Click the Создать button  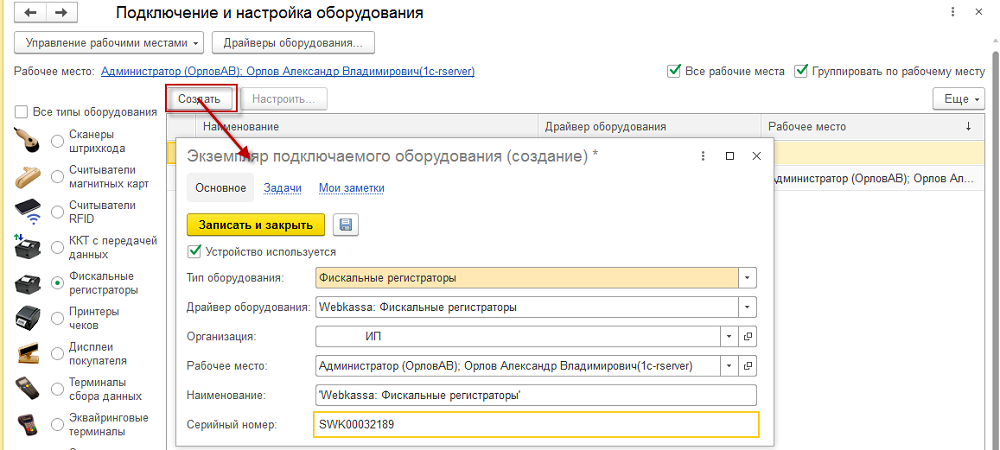pyautogui.click(x=201, y=99)
